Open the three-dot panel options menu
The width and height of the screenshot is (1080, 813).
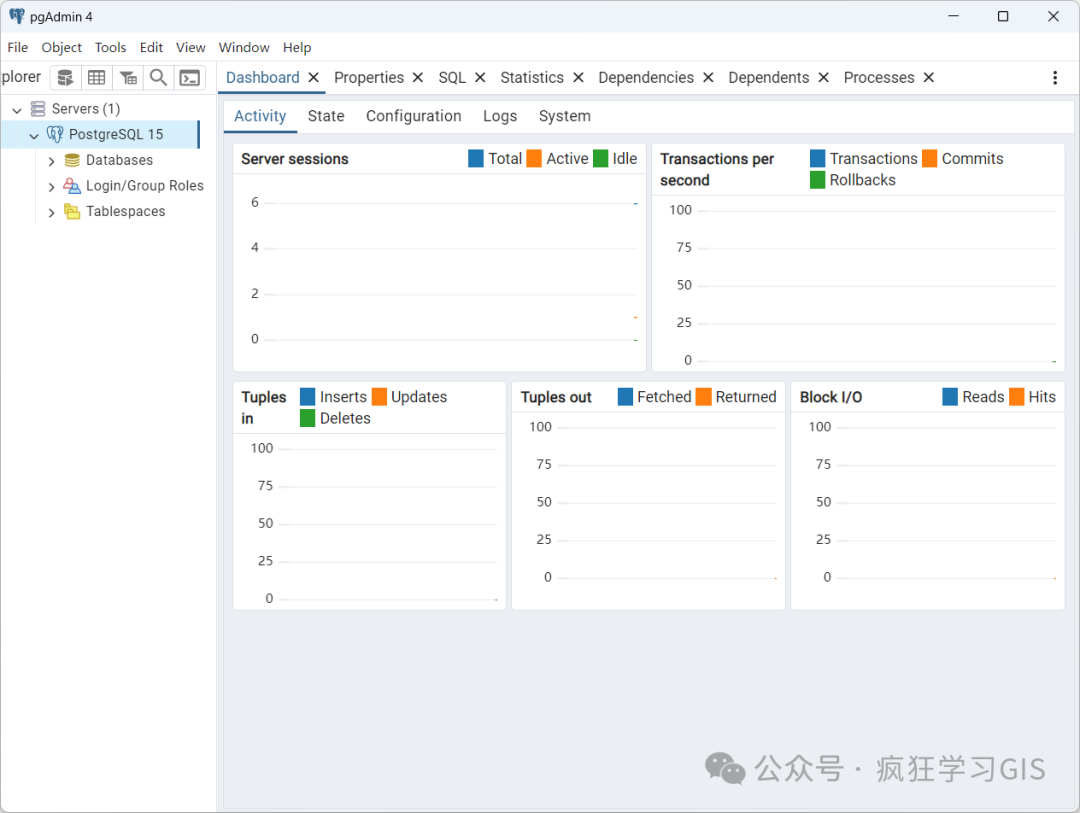(x=1055, y=78)
